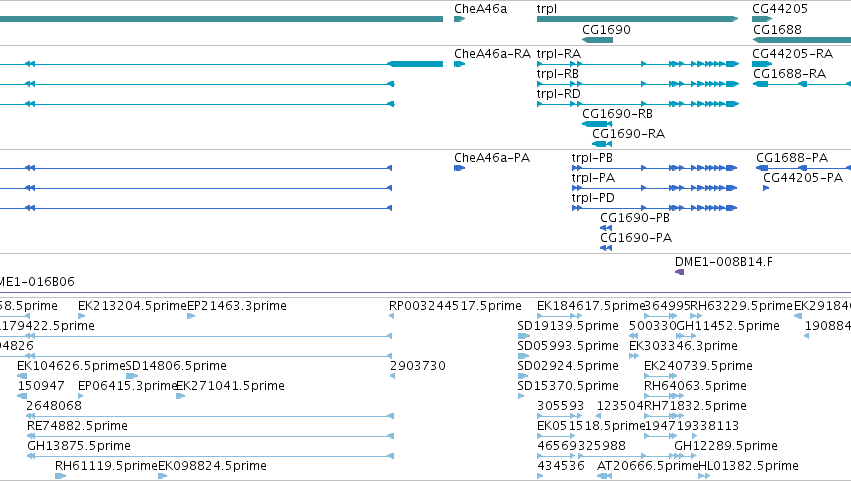Select the RE74882.5prime EST alignment

click(210, 436)
